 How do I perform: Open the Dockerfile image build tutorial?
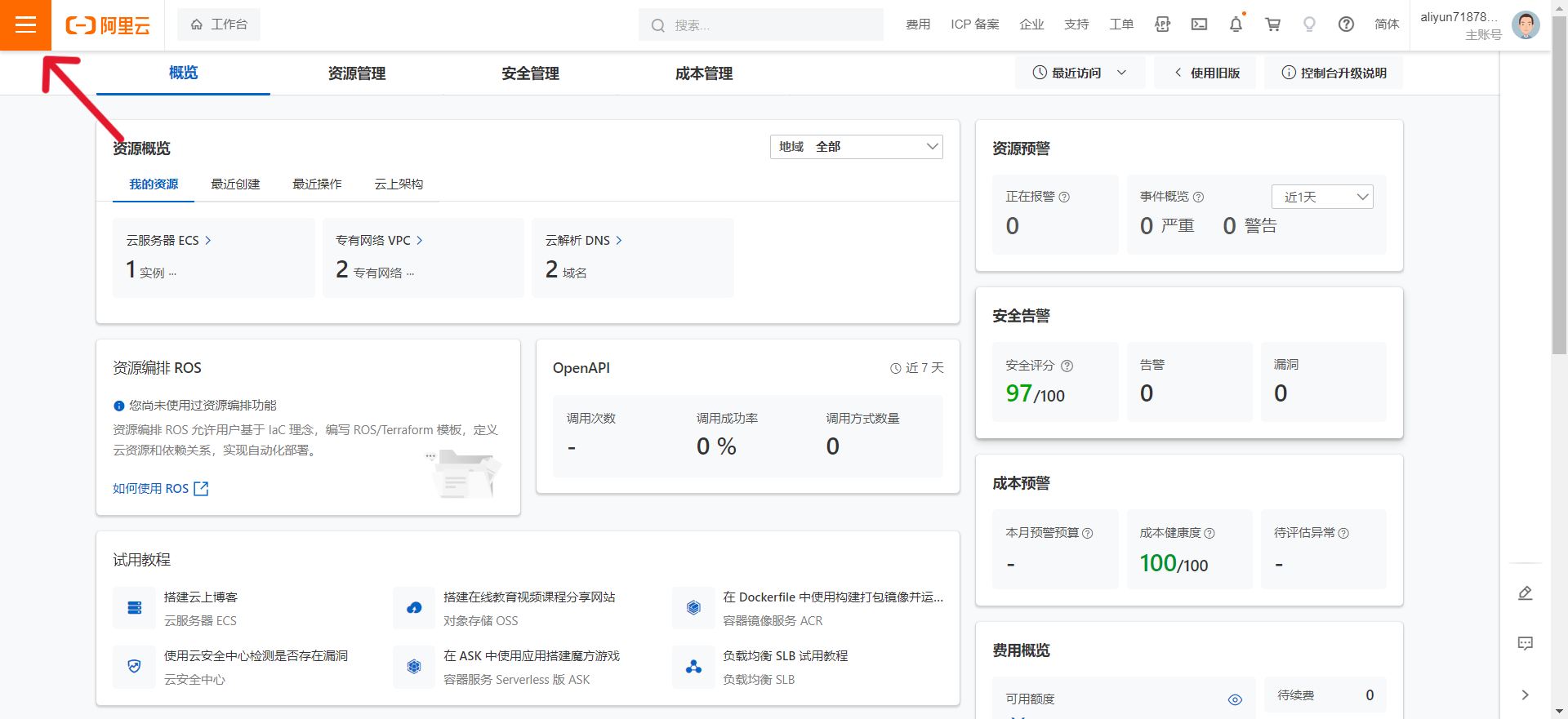(833, 597)
